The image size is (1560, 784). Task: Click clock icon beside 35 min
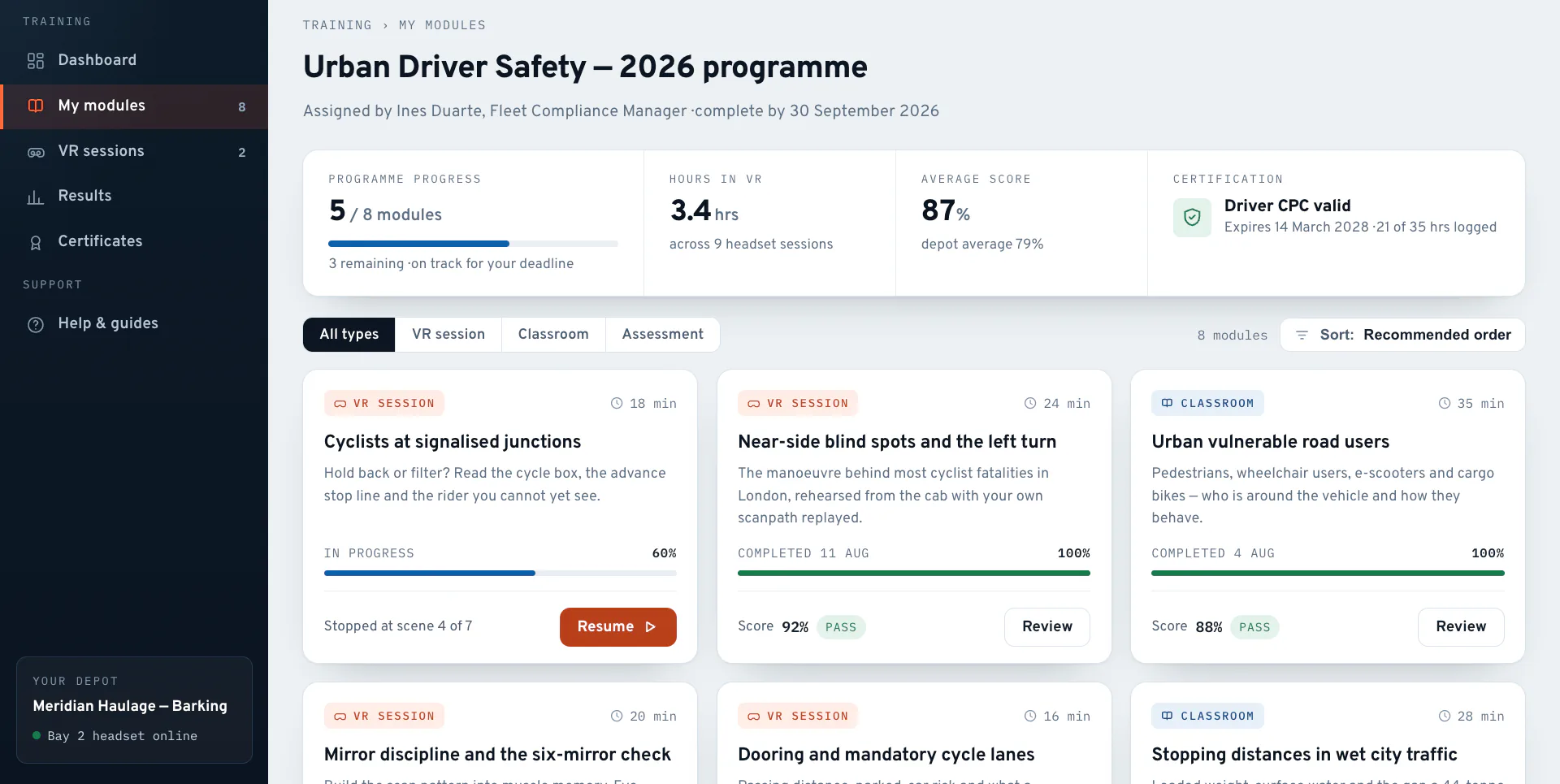point(1445,403)
